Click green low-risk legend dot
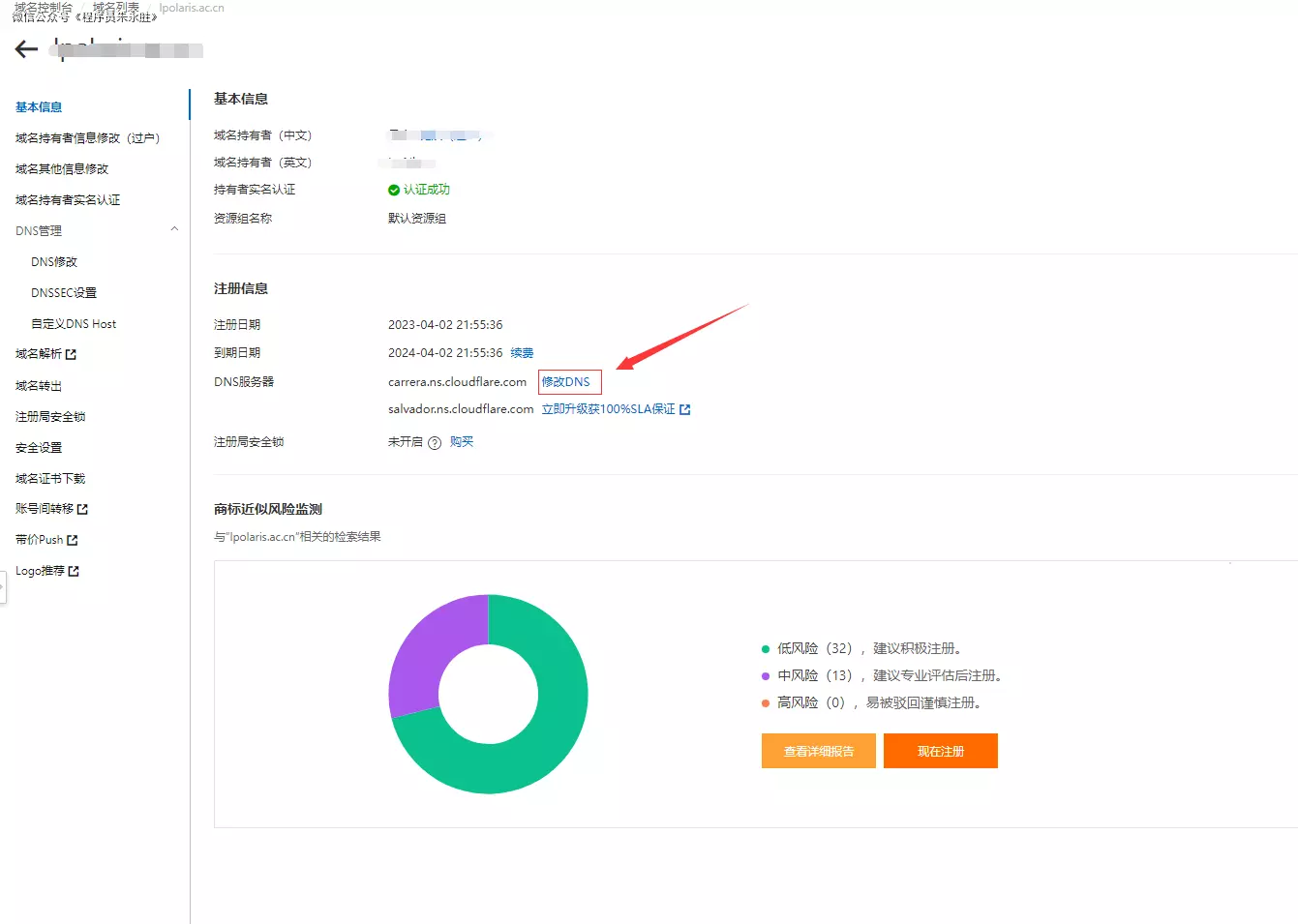 point(766,649)
